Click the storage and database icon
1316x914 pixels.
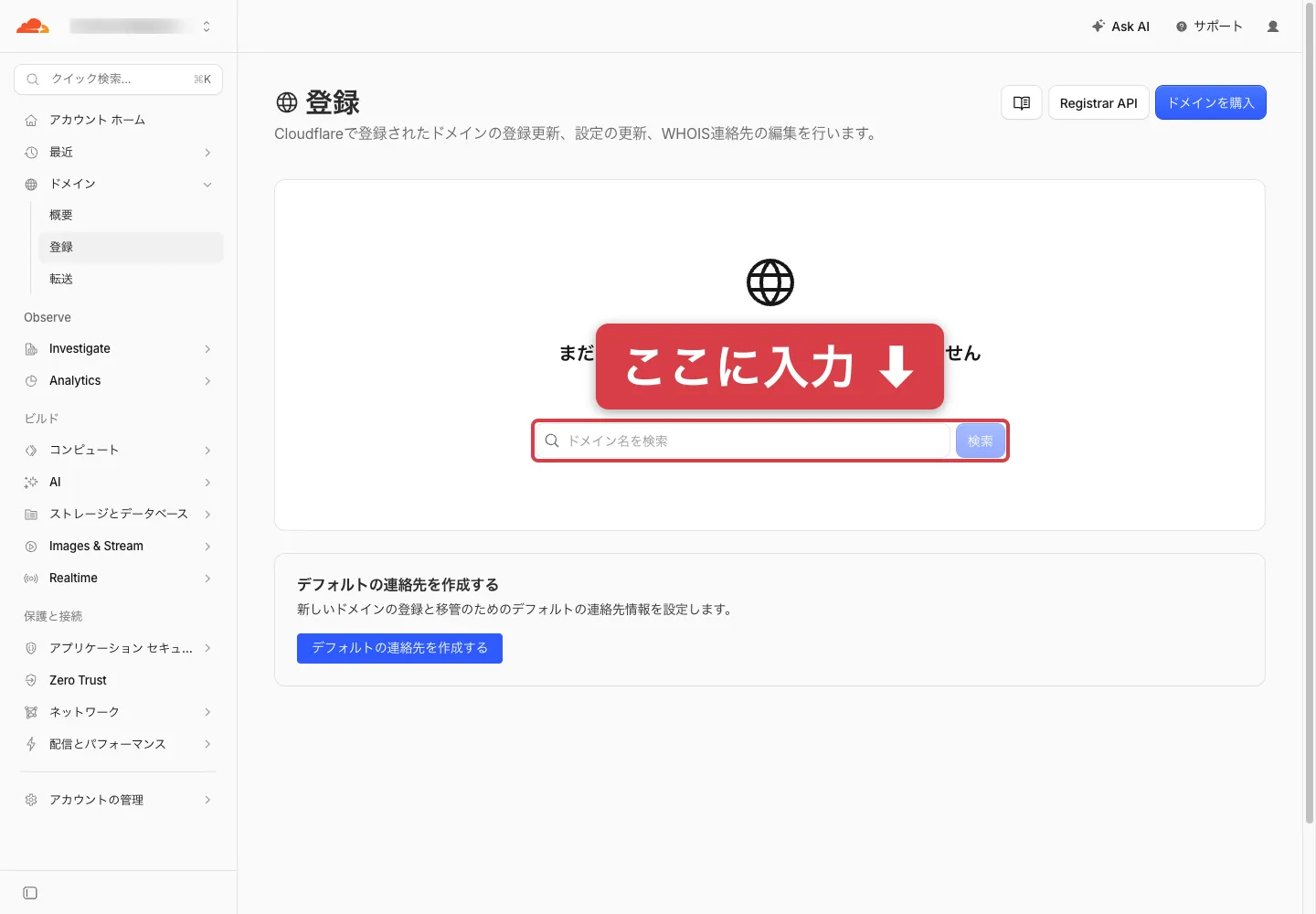[31, 515]
